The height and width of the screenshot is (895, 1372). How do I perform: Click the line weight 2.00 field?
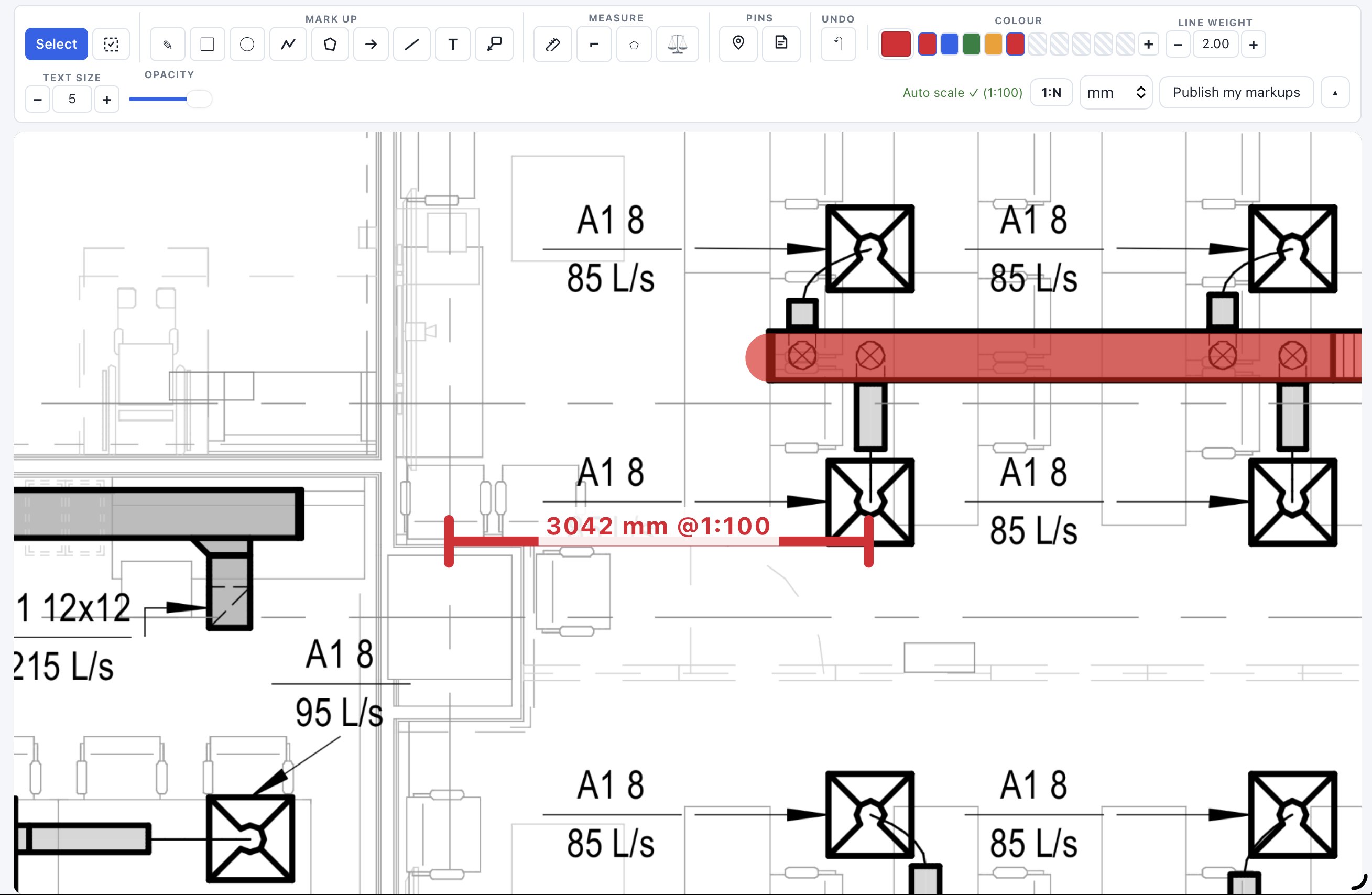click(x=1216, y=45)
